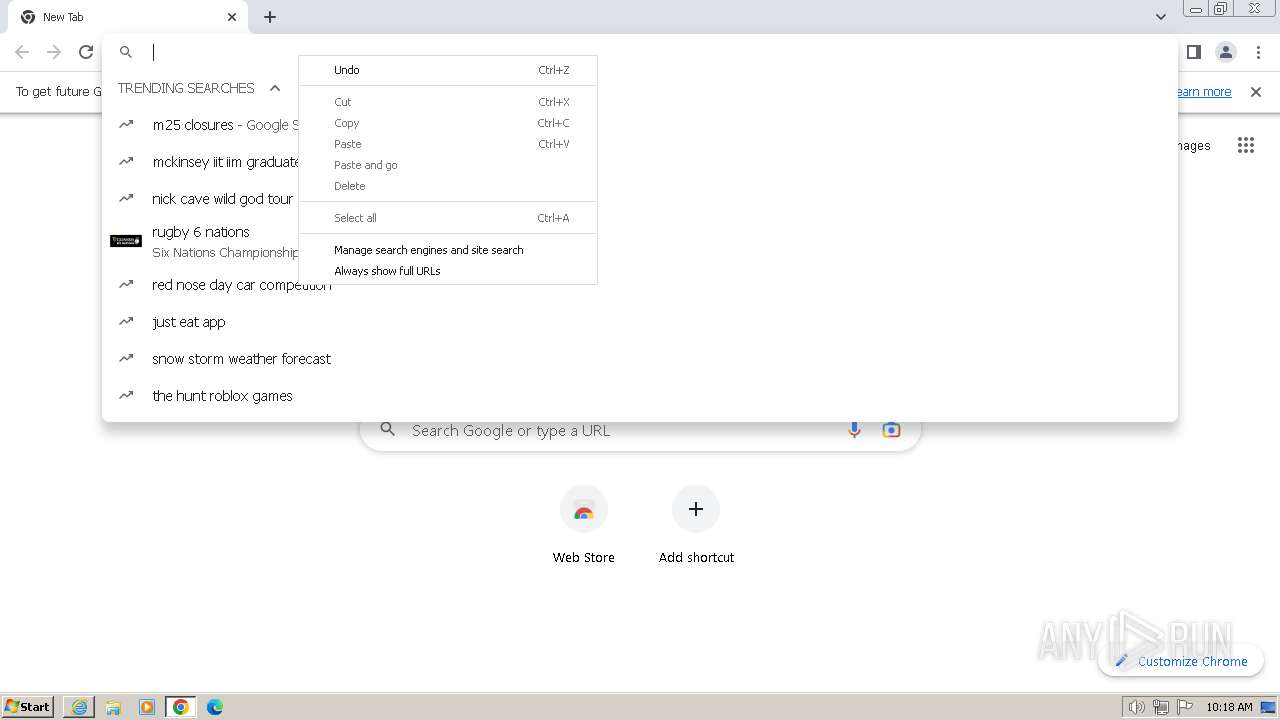
Task: Click the Search Google or type a URL box
Action: [x=640, y=430]
